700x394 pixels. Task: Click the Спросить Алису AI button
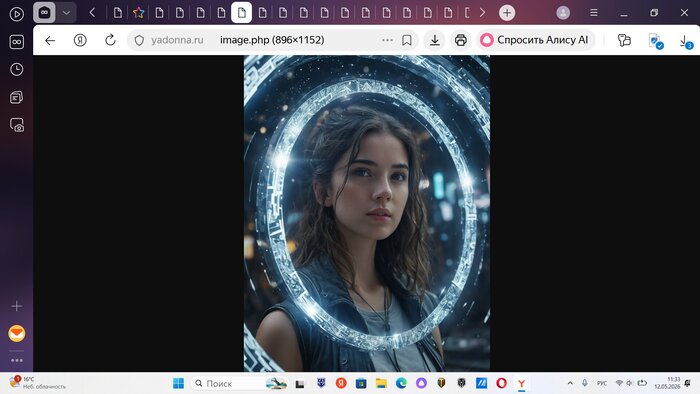coord(535,40)
